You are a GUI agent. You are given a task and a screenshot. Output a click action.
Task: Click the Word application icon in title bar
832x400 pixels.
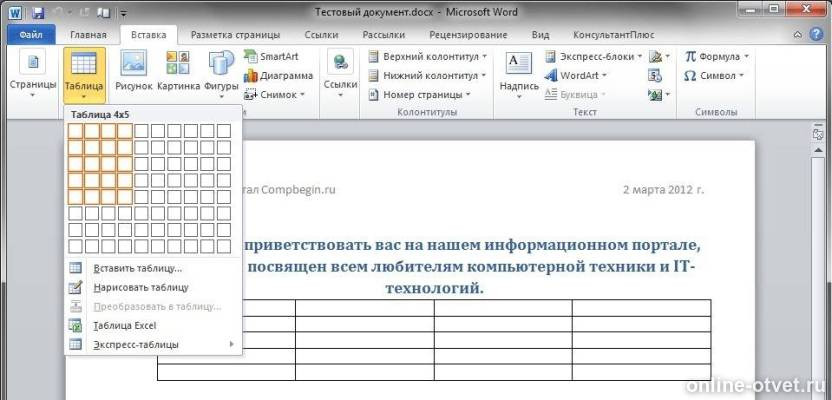pyautogui.click(x=15, y=12)
